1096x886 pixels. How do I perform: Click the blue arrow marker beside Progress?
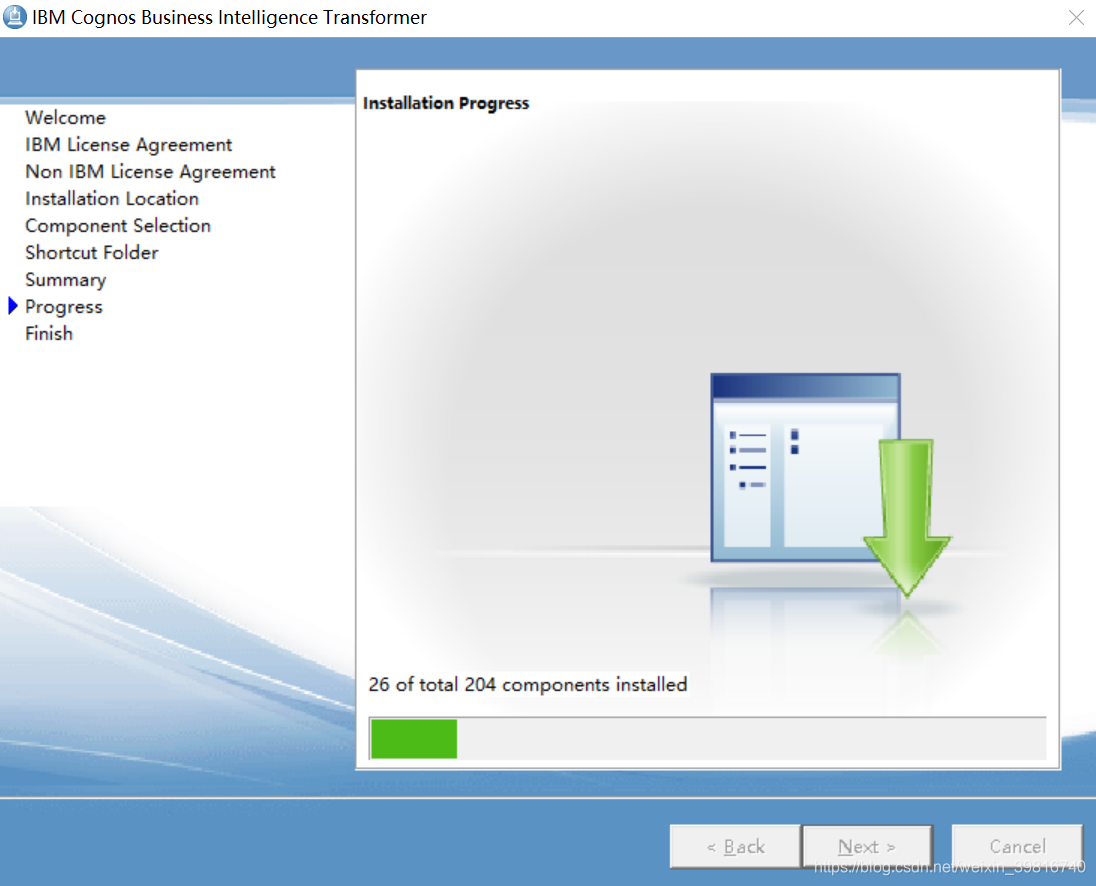[13, 306]
